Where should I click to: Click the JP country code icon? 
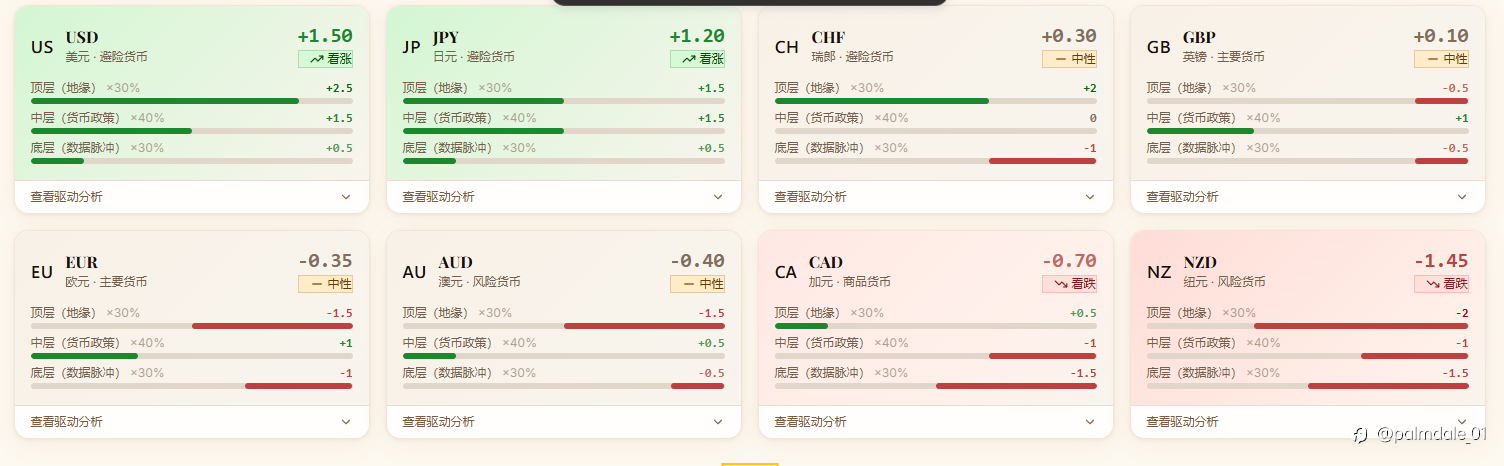click(412, 47)
